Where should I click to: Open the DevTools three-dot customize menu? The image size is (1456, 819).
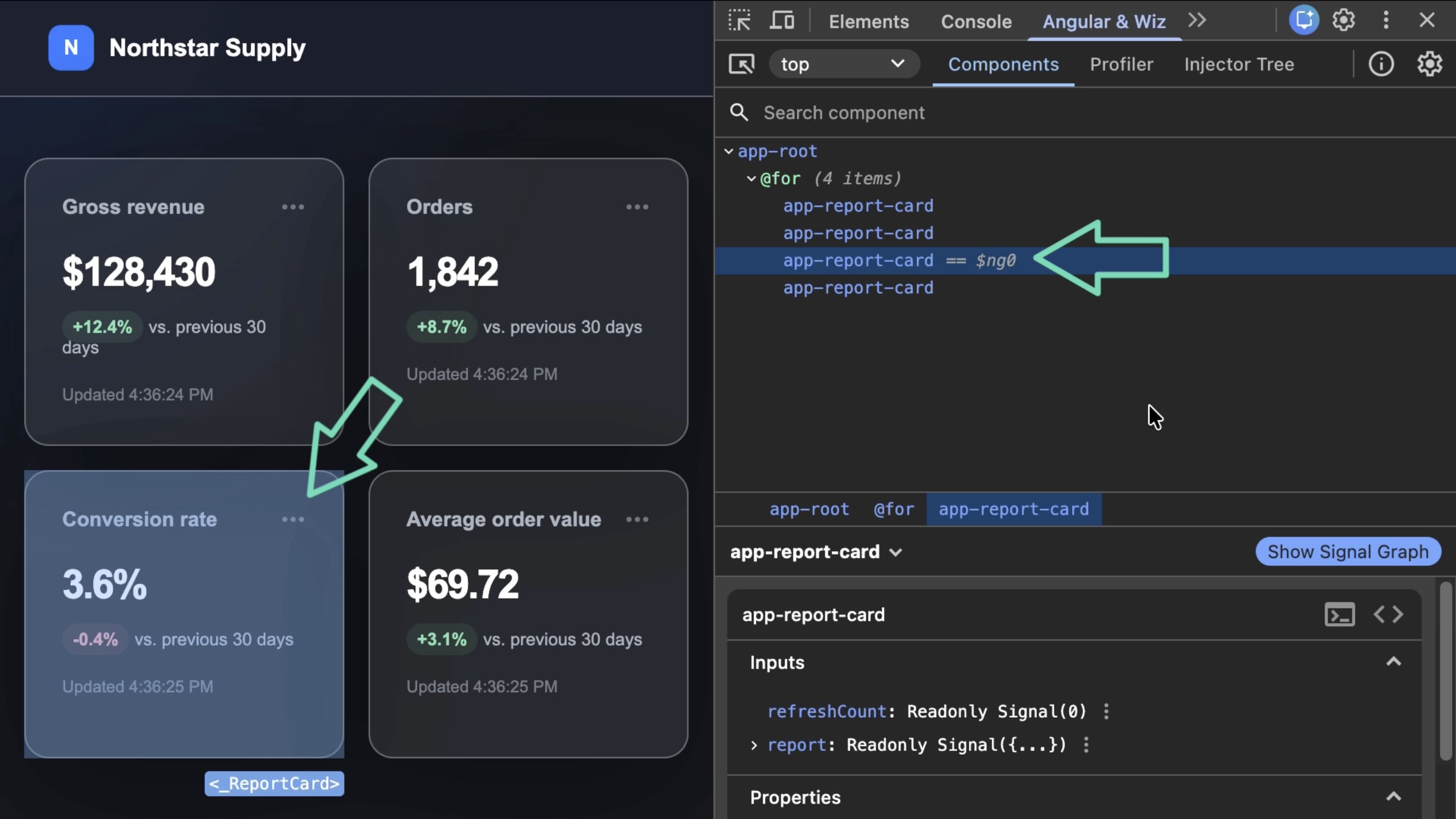(x=1386, y=20)
